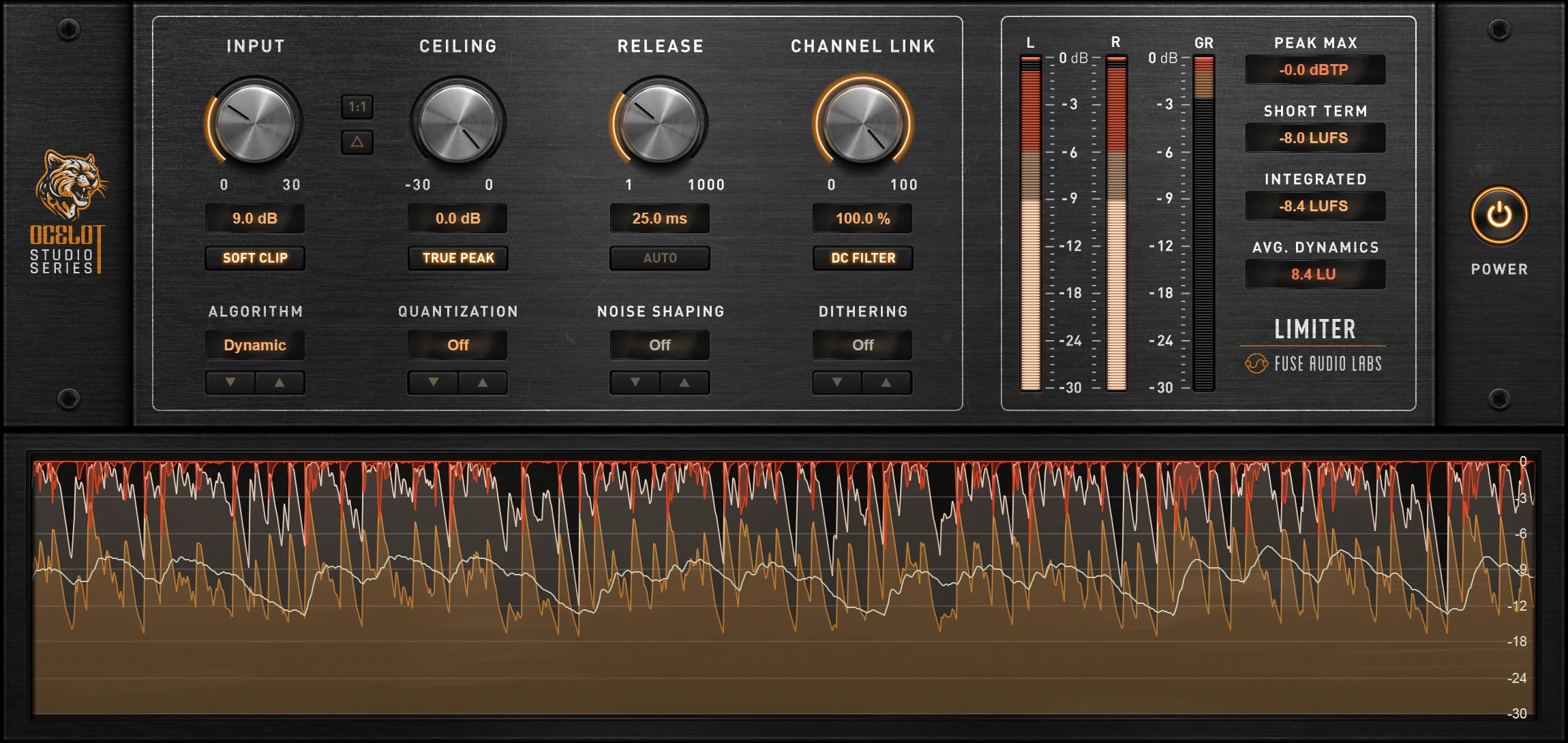Screen dimensions: 1568x743
Task: Open the DITHERING selector showing Off
Action: pyautogui.click(x=862, y=345)
